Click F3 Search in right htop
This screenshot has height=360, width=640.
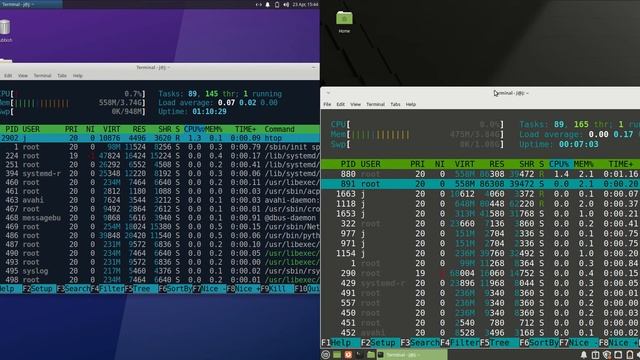tap(420, 343)
